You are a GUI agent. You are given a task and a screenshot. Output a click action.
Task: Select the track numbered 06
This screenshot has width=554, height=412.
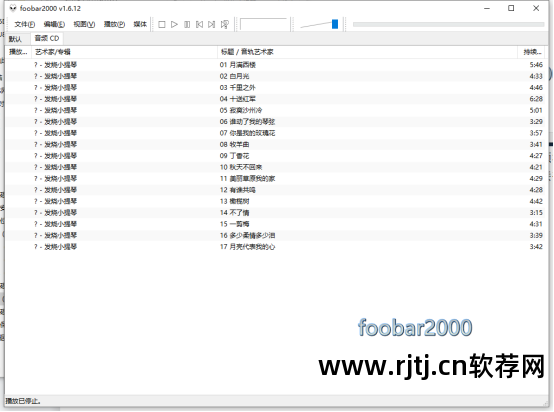275,122
